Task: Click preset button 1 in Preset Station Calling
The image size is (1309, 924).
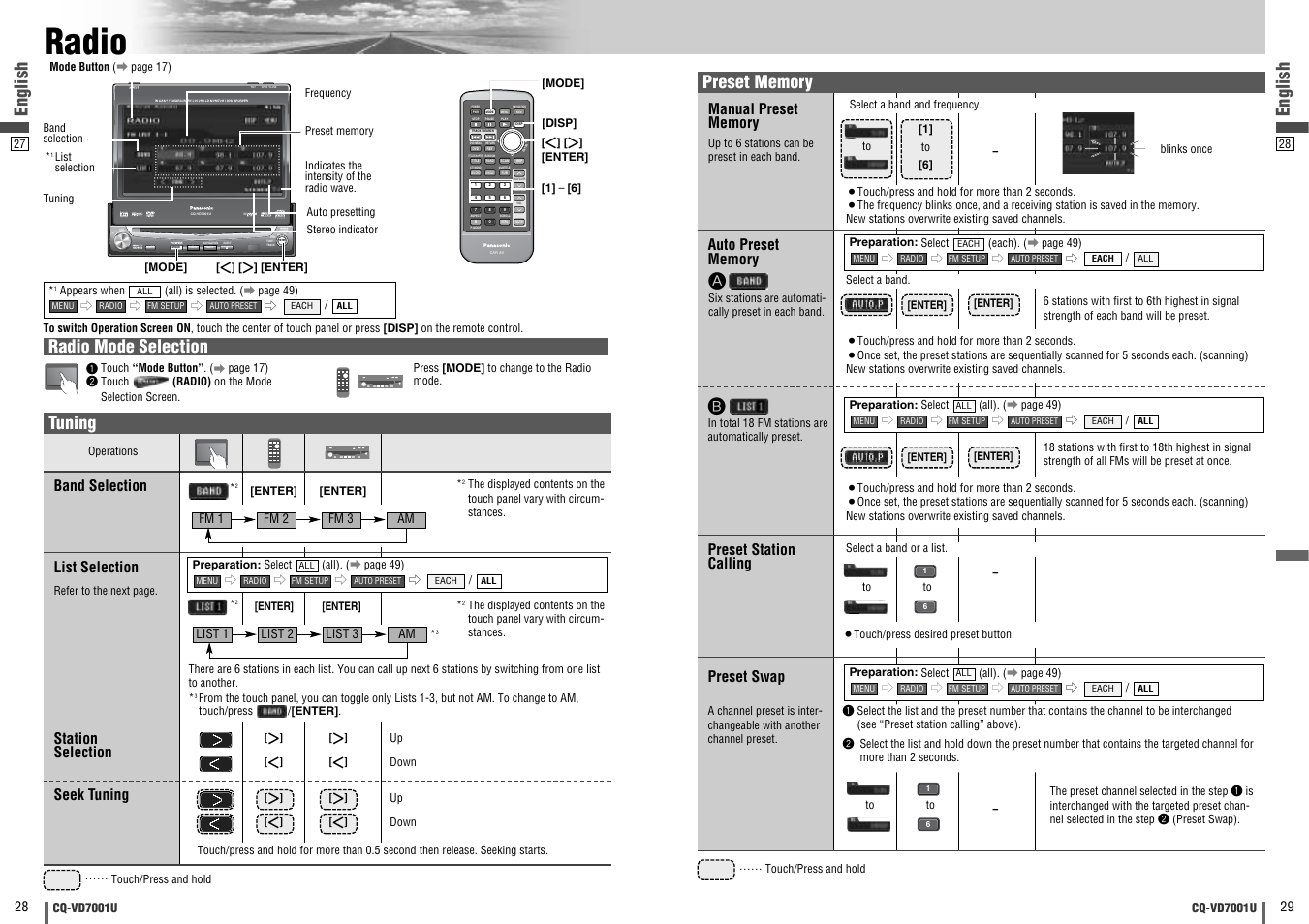Action: coord(925,571)
